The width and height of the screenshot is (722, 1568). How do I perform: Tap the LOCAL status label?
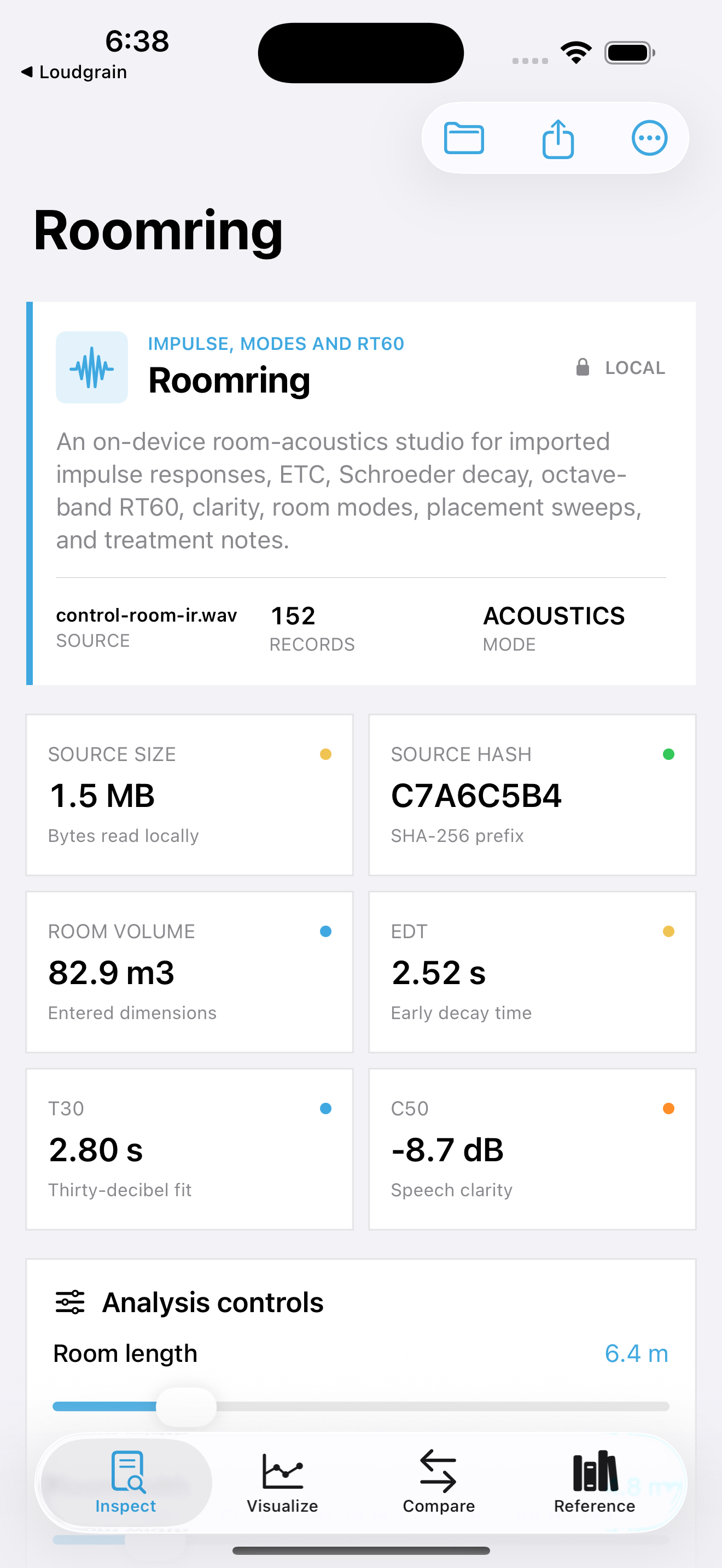coord(635,367)
